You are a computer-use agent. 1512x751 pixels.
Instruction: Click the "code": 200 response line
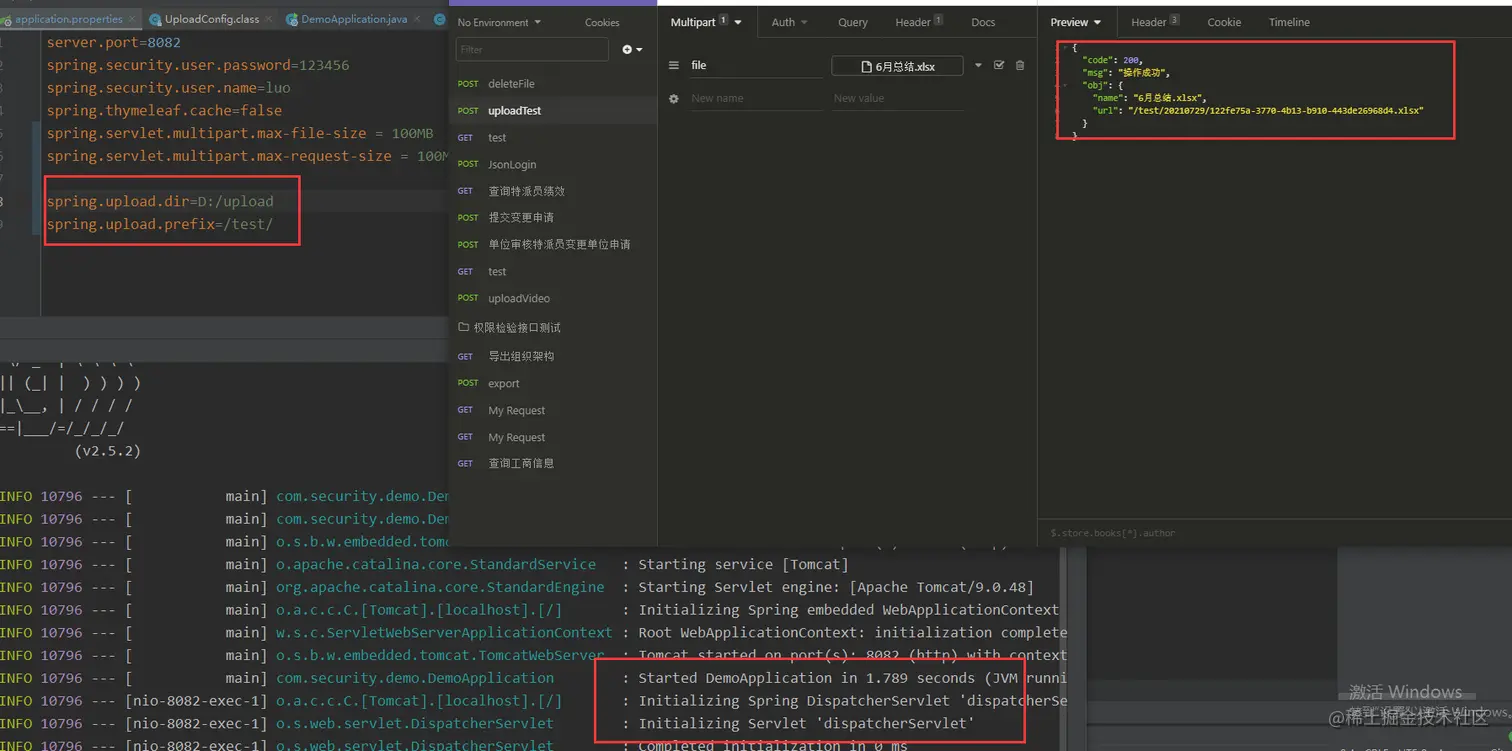tap(1112, 60)
